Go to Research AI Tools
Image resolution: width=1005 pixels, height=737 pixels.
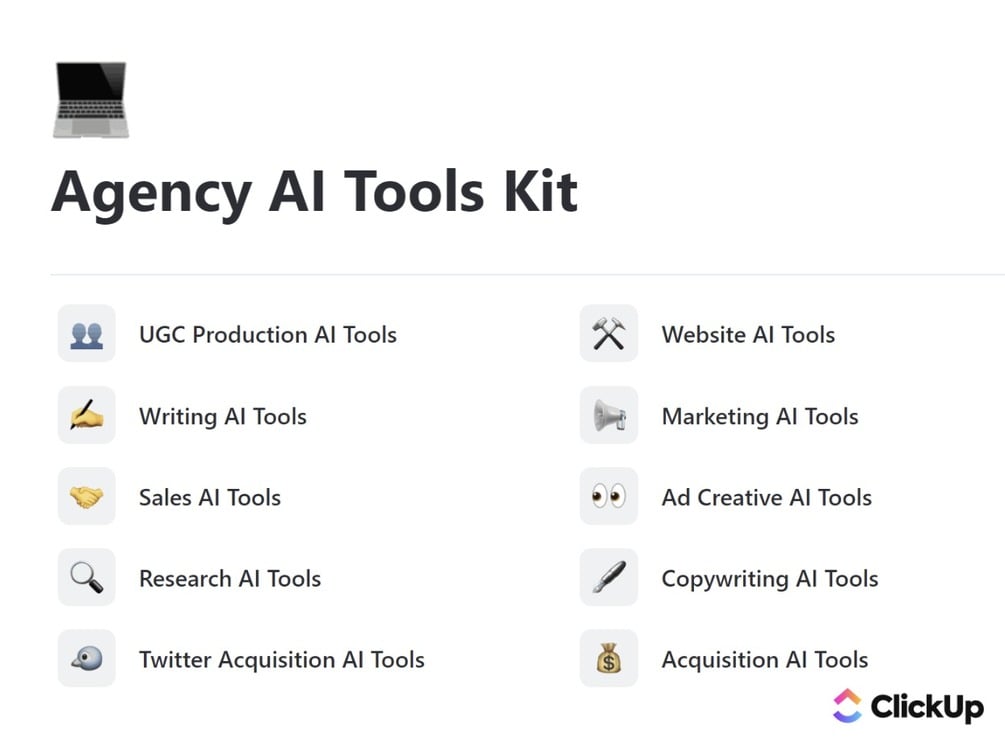point(229,578)
